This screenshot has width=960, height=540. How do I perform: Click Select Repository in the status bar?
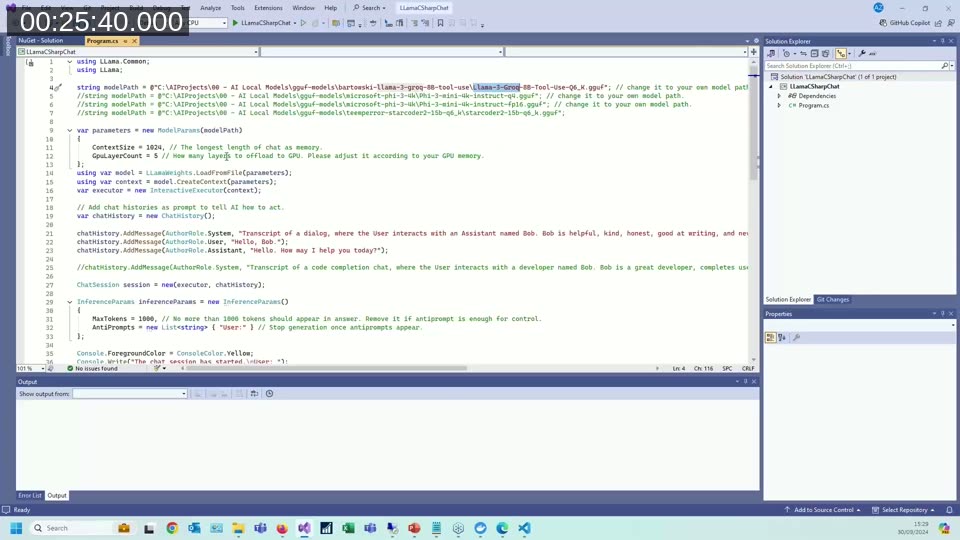click(x=904, y=510)
